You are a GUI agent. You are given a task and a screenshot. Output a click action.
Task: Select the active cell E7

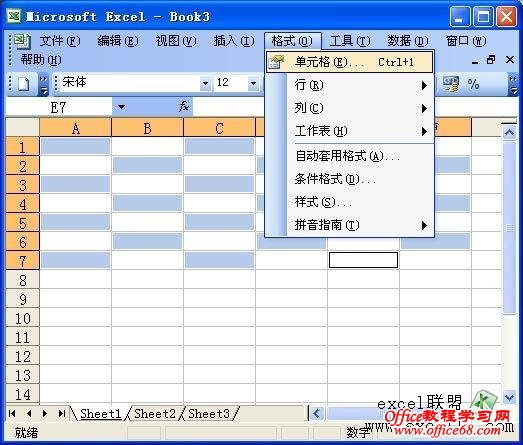363,260
